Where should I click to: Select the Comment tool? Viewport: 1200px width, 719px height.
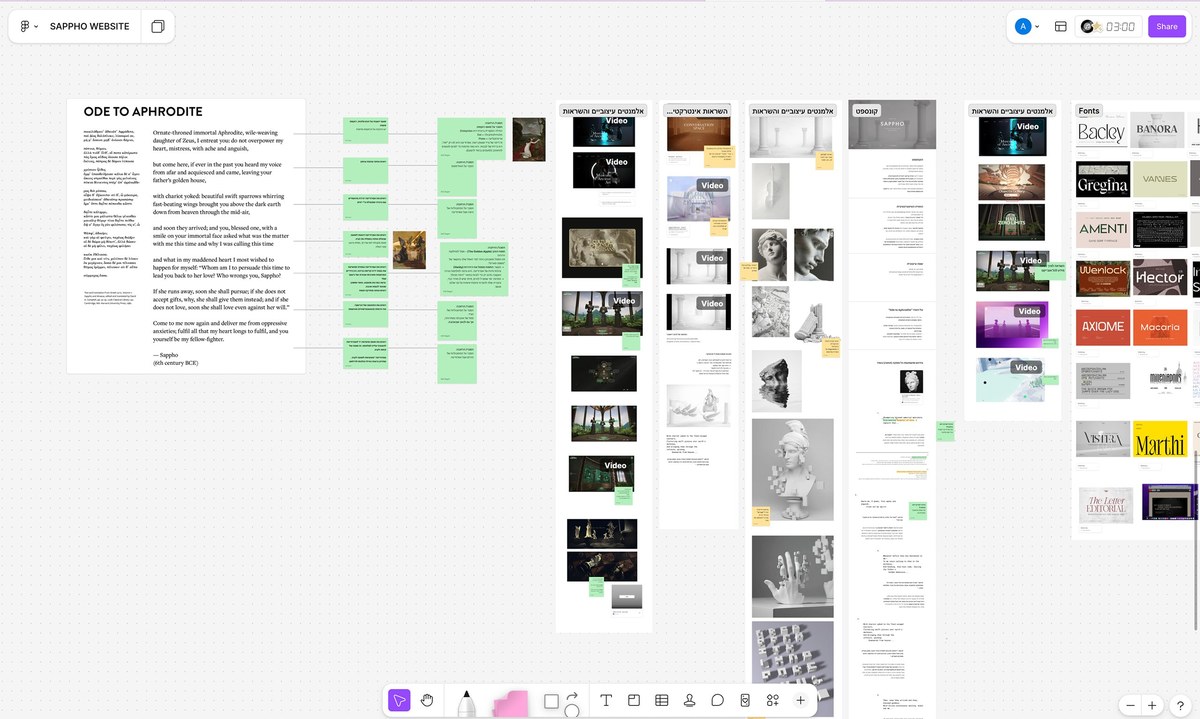(x=717, y=701)
